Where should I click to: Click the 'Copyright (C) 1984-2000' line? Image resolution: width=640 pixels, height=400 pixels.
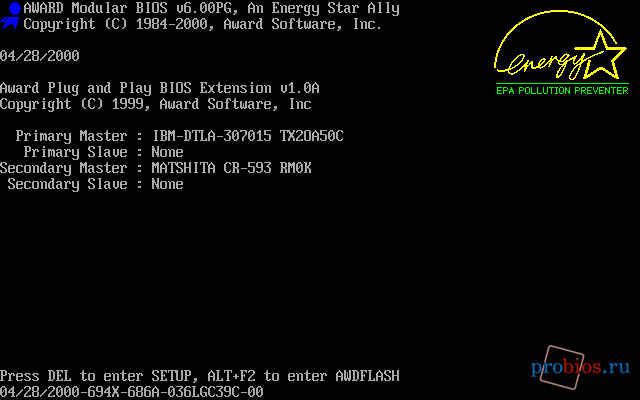point(202,24)
